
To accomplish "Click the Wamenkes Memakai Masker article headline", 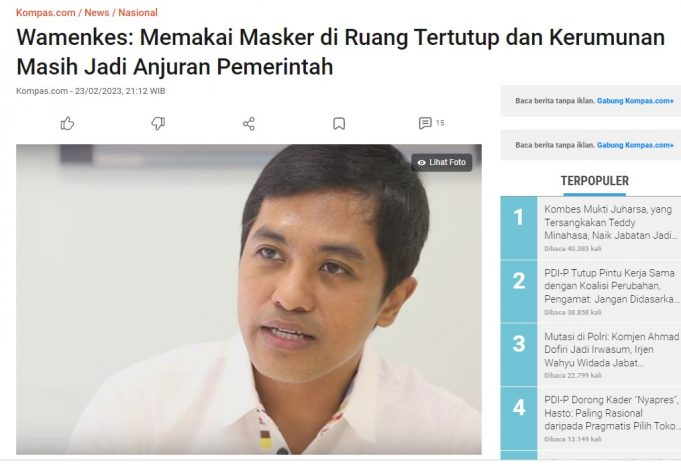I will (x=340, y=52).
